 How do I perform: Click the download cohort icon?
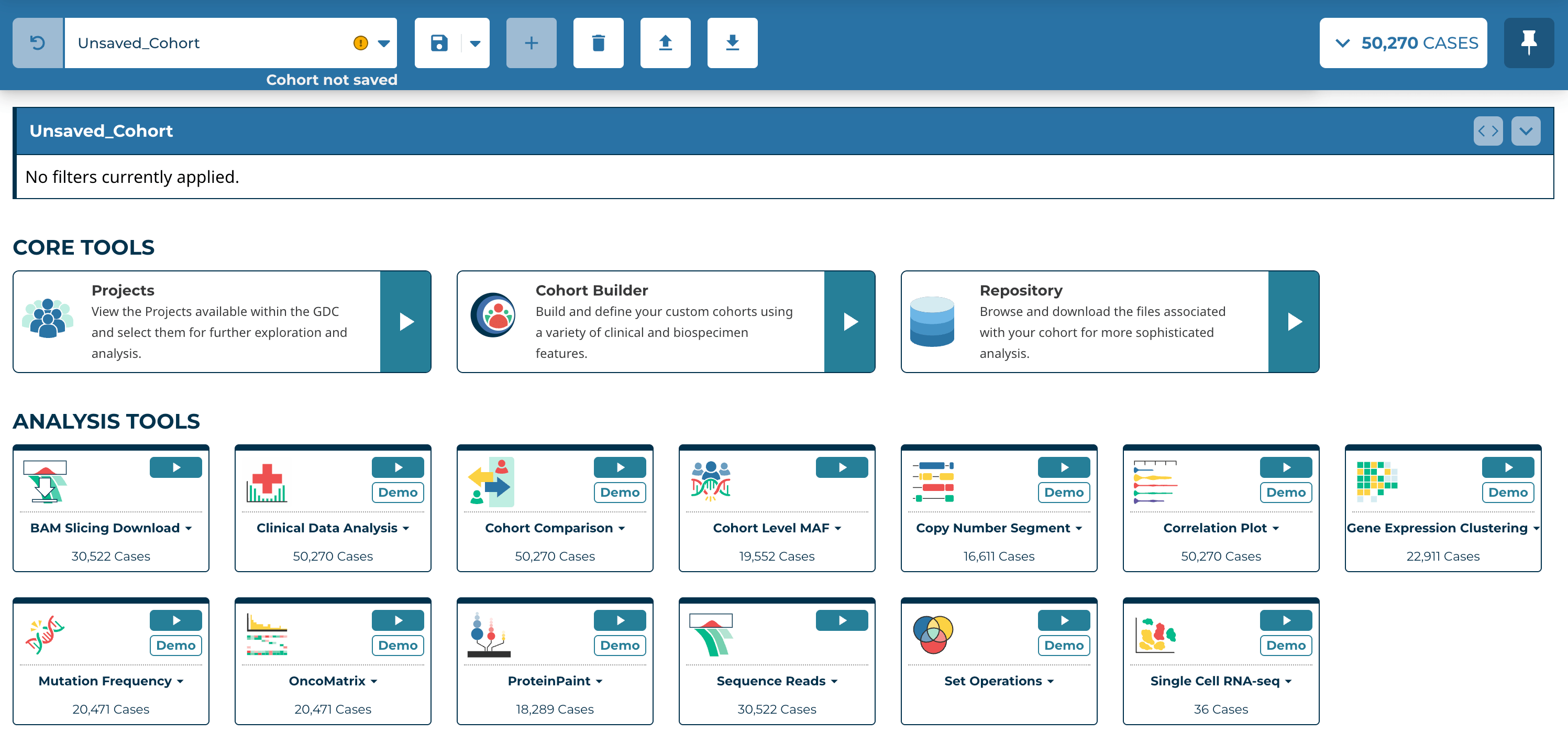click(732, 42)
